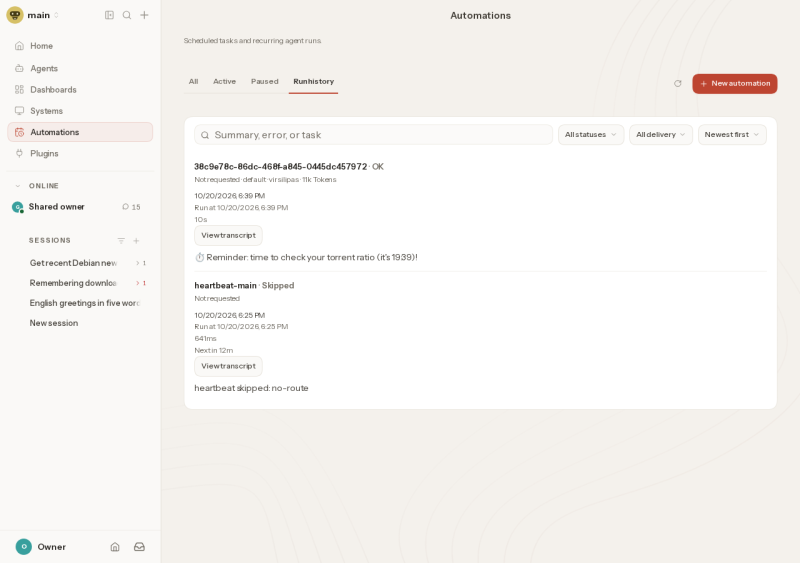Add a new session with plus icon
Viewport: 800px width, 563px height.
136,240
